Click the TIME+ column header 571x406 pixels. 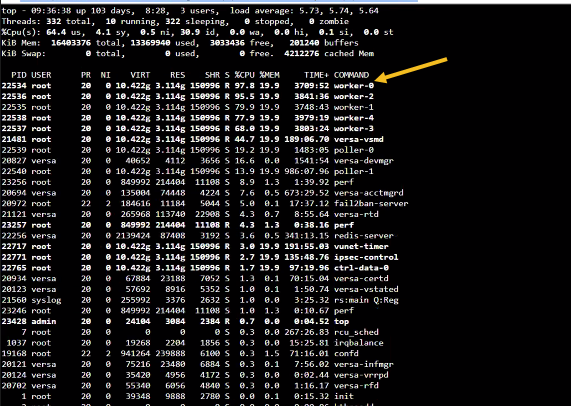[x=316, y=75]
